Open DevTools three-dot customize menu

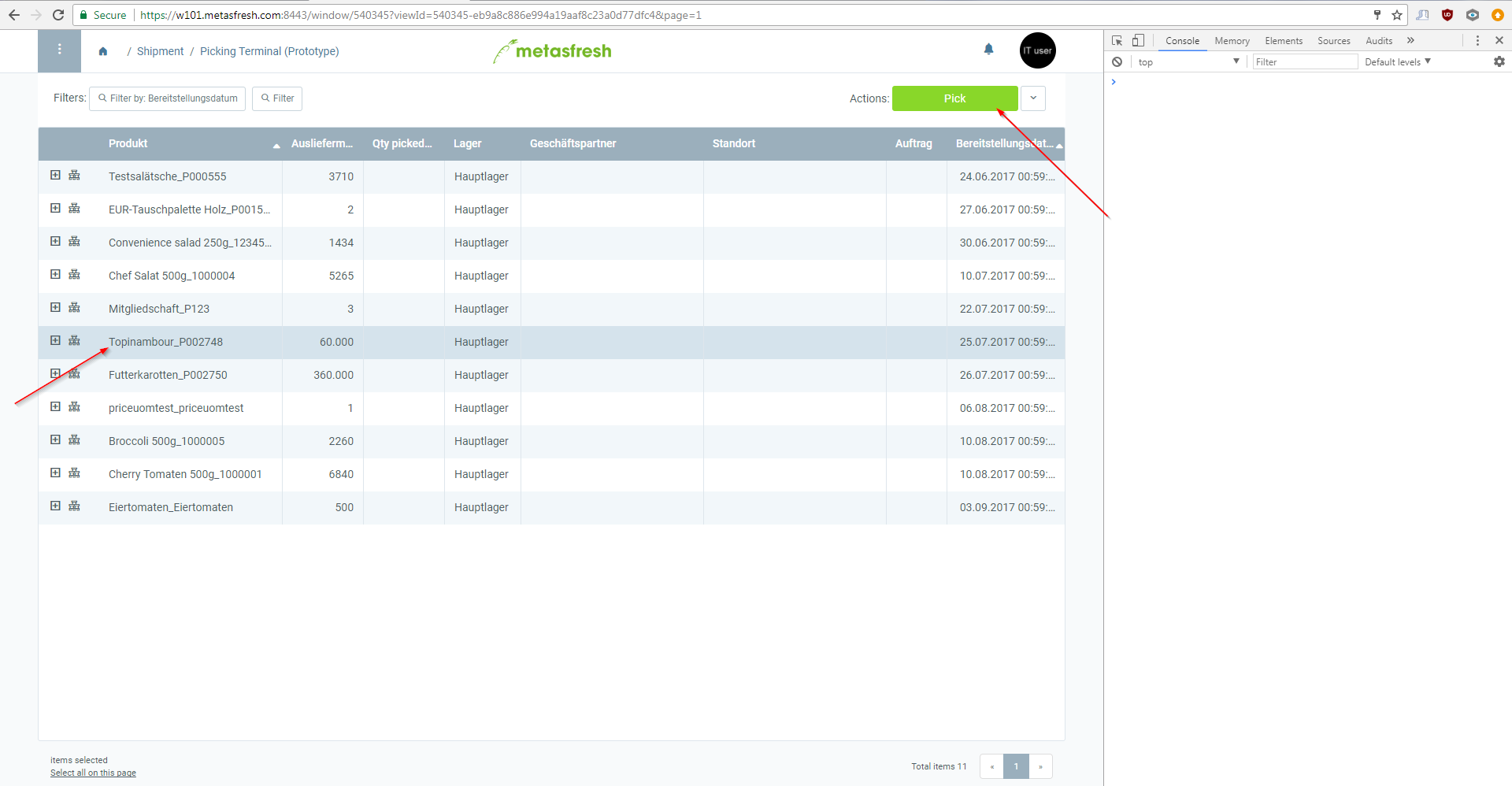tap(1477, 40)
